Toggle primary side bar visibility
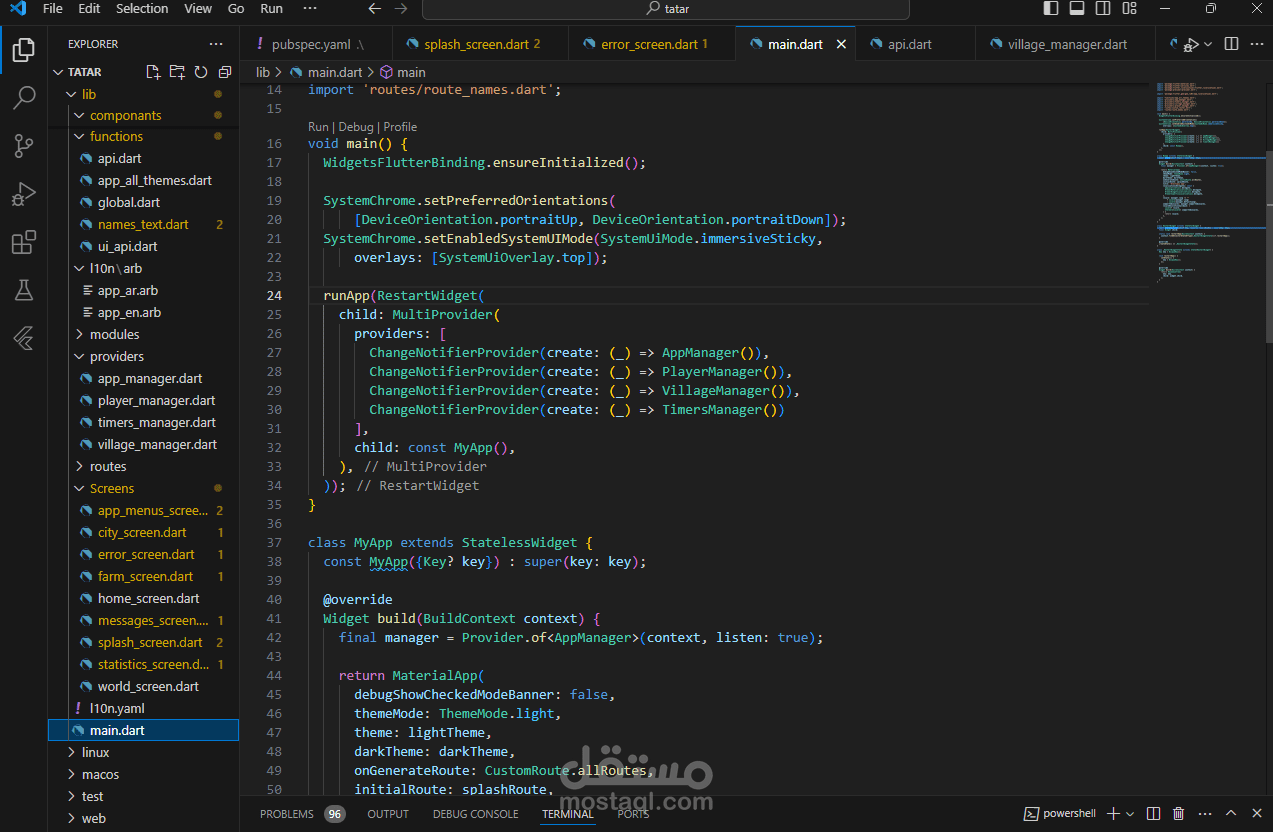This screenshot has width=1273, height=832. pyautogui.click(x=1051, y=8)
